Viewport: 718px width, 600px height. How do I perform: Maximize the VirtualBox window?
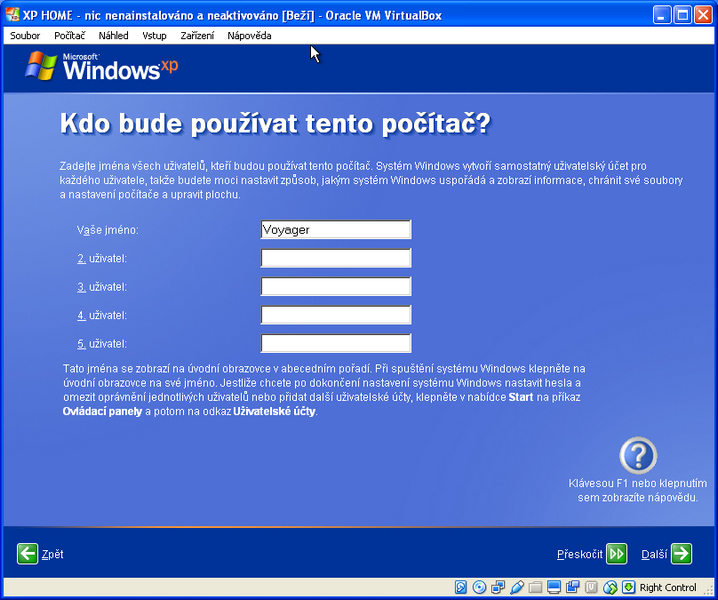click(x=682, y=15)
